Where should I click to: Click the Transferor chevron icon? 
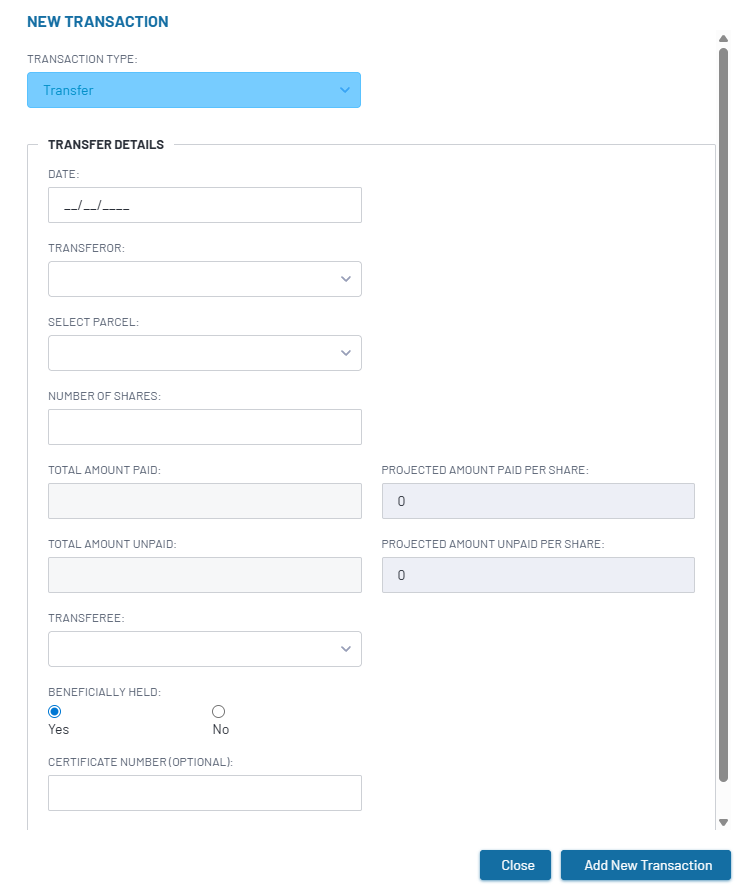pos(346,279)
